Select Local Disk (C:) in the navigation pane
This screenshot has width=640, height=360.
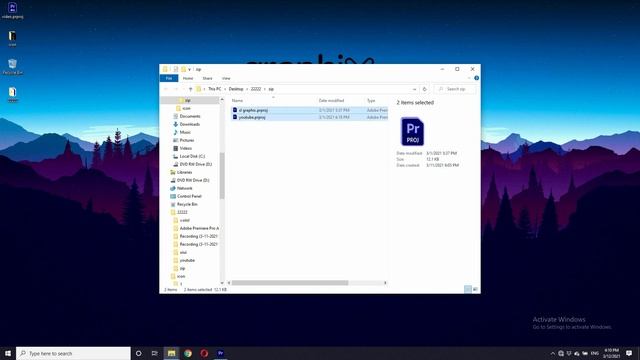tap(192, 156)
